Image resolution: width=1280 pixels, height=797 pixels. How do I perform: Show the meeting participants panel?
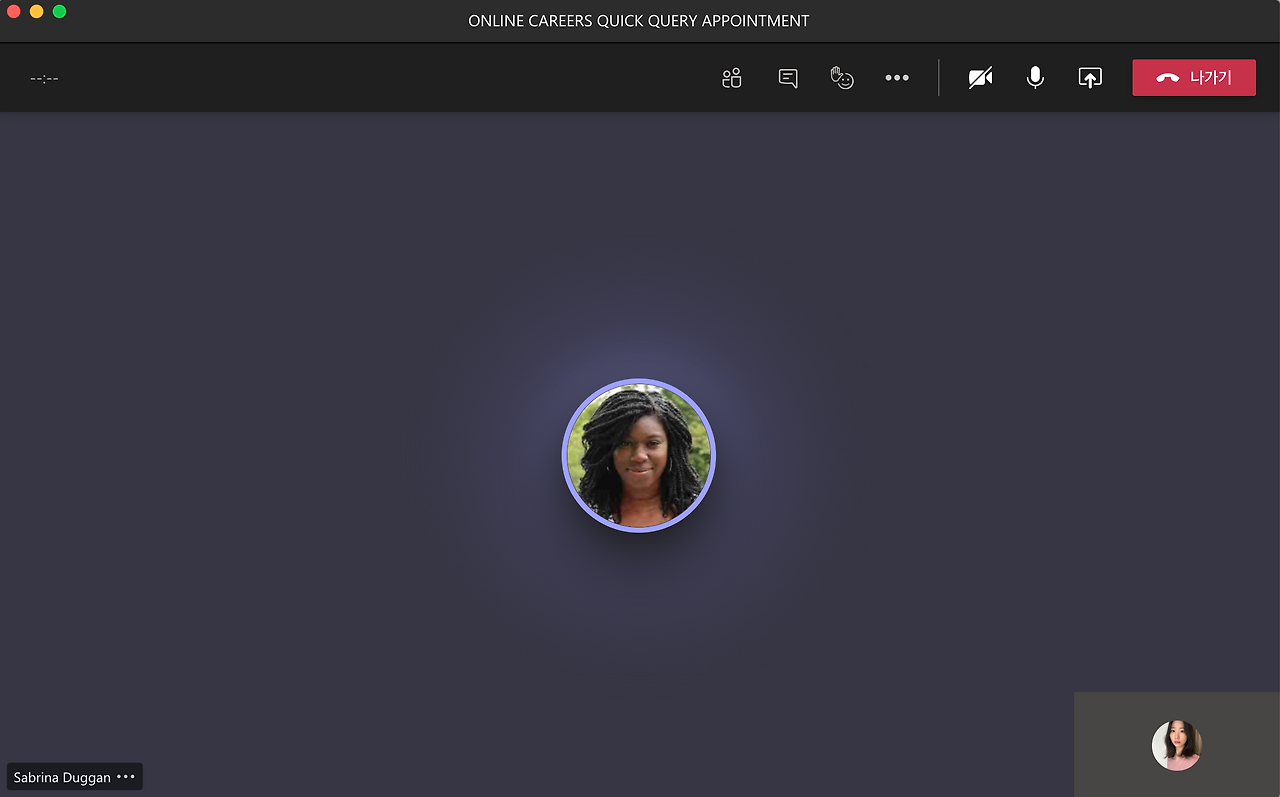click(732, 78)
